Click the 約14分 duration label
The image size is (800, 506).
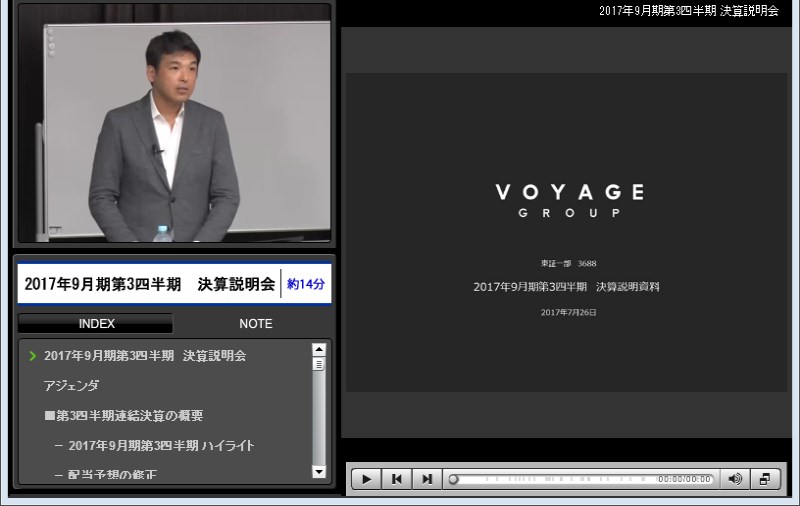[x=306, y=284]
